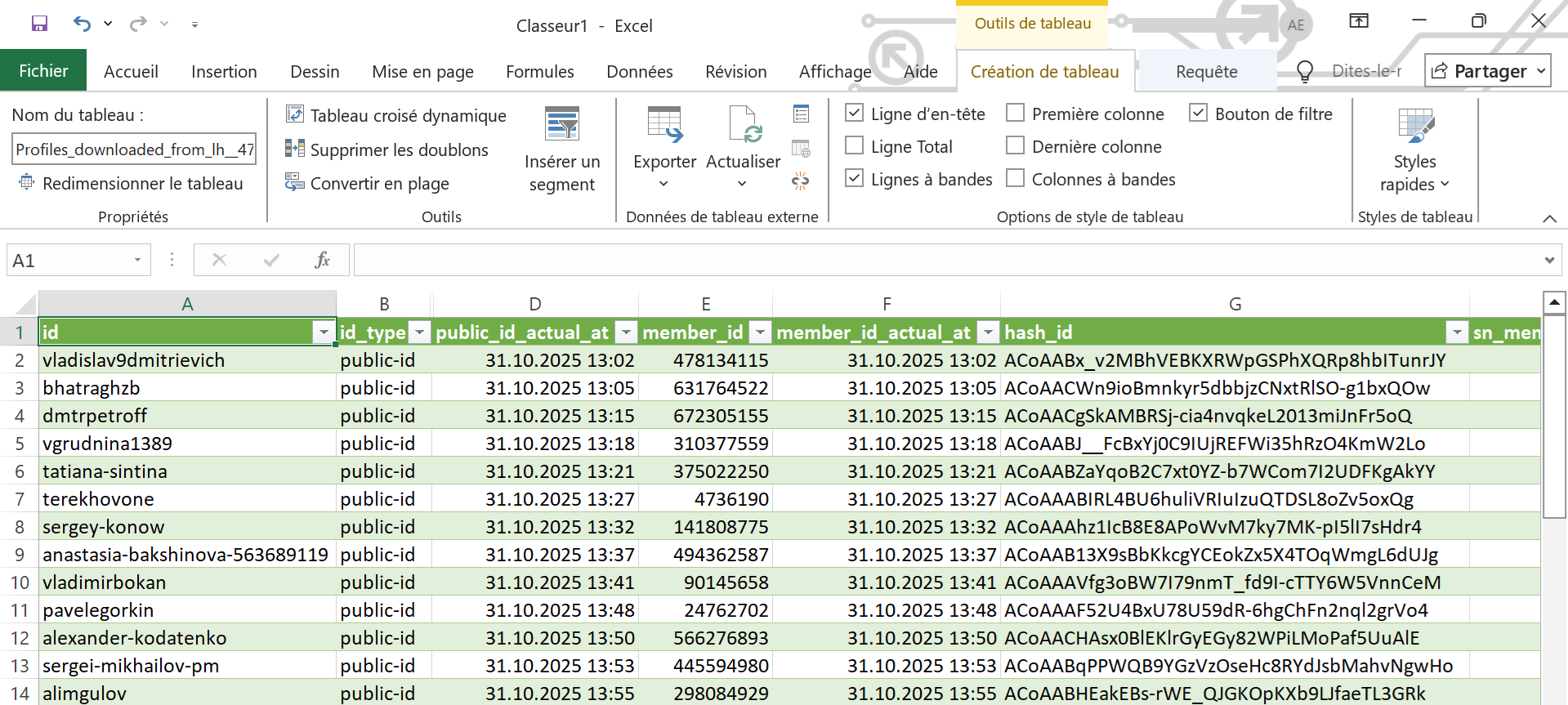The height and width of the screenshot is (705, 1568).
Task: Open the Fichier menu tab
Action: tap(44, 71)
